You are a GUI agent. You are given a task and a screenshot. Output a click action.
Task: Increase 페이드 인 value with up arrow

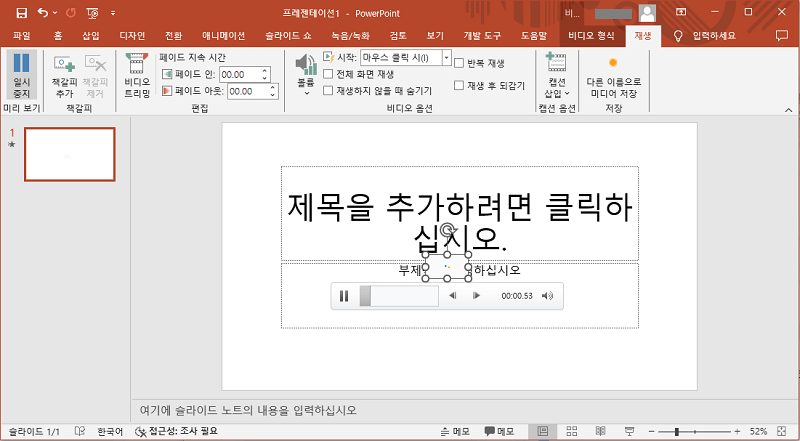[x=265, y=71]
